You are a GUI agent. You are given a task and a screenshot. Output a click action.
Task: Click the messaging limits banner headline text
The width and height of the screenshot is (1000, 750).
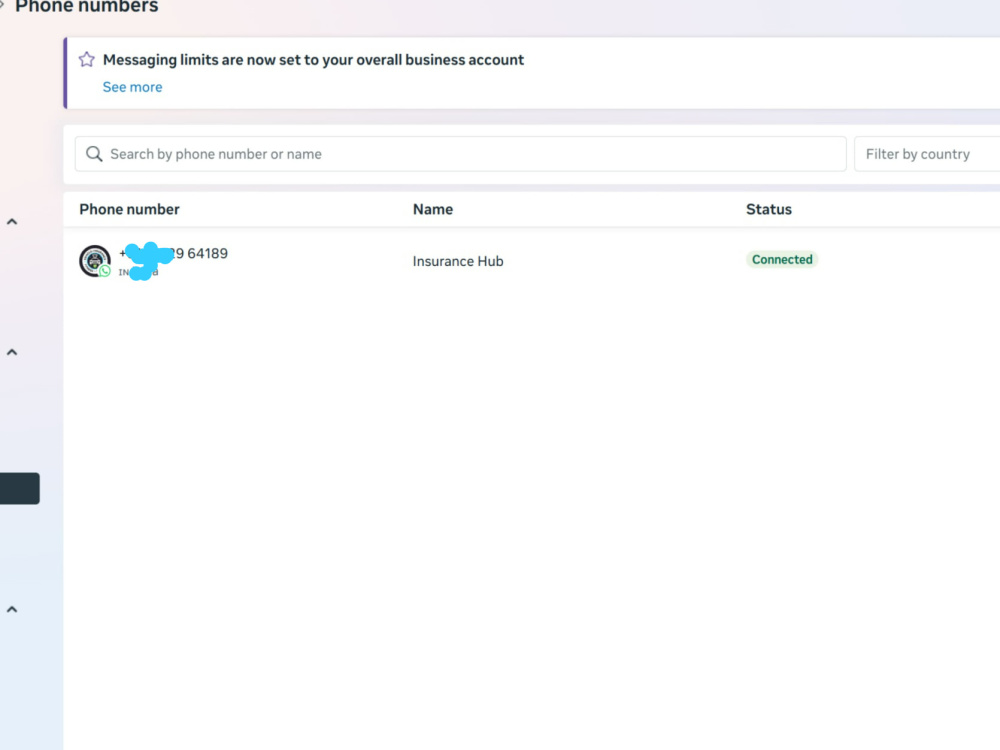pyautogui.click(x=313, y=60)
